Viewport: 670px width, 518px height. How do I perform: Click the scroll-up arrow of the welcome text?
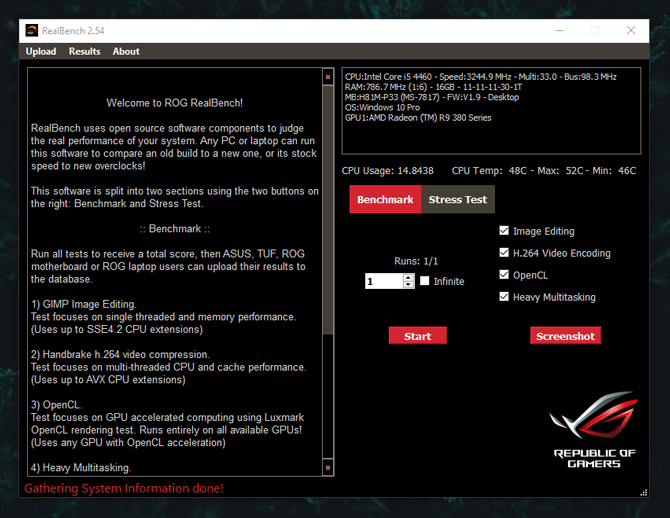point(327,76)
